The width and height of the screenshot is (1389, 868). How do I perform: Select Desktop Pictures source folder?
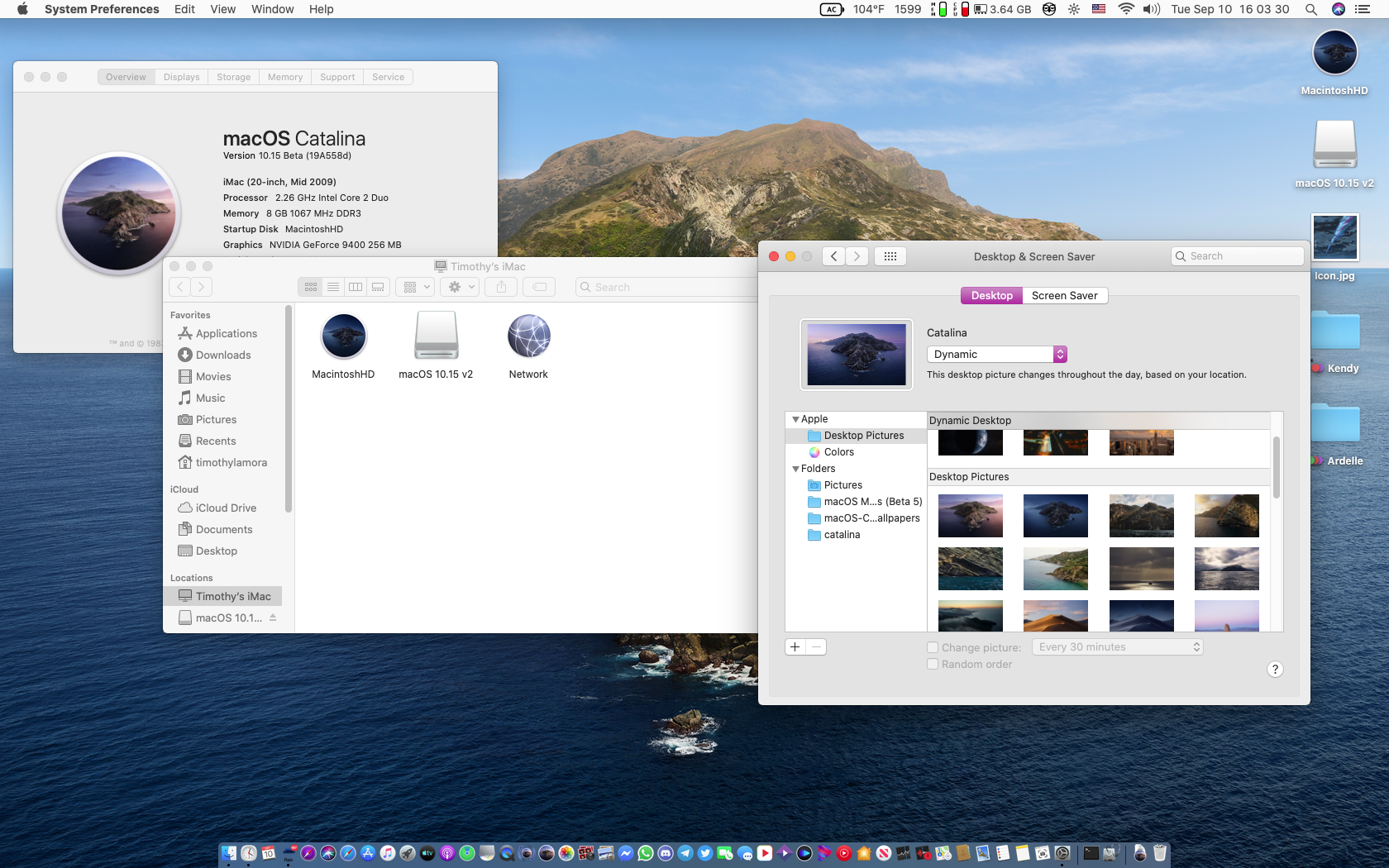point(856,436)
